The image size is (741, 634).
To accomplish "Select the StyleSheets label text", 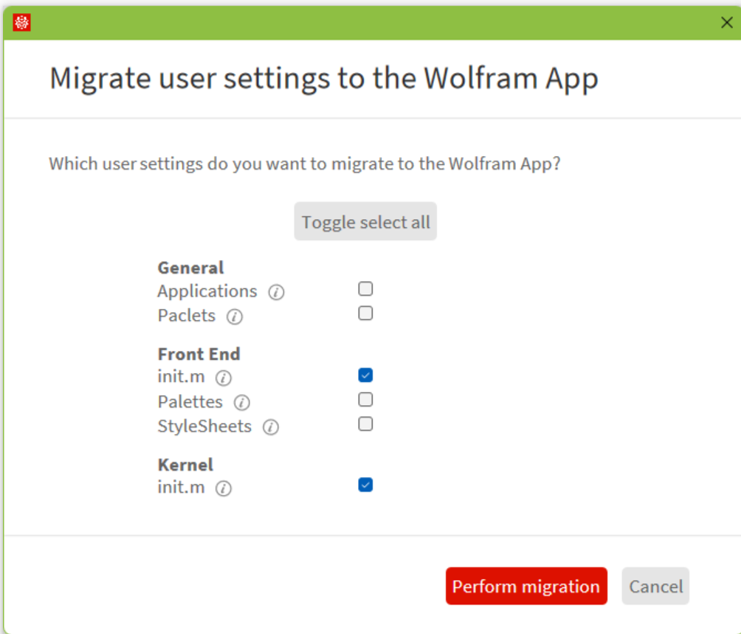I will (x=204, y=426).
